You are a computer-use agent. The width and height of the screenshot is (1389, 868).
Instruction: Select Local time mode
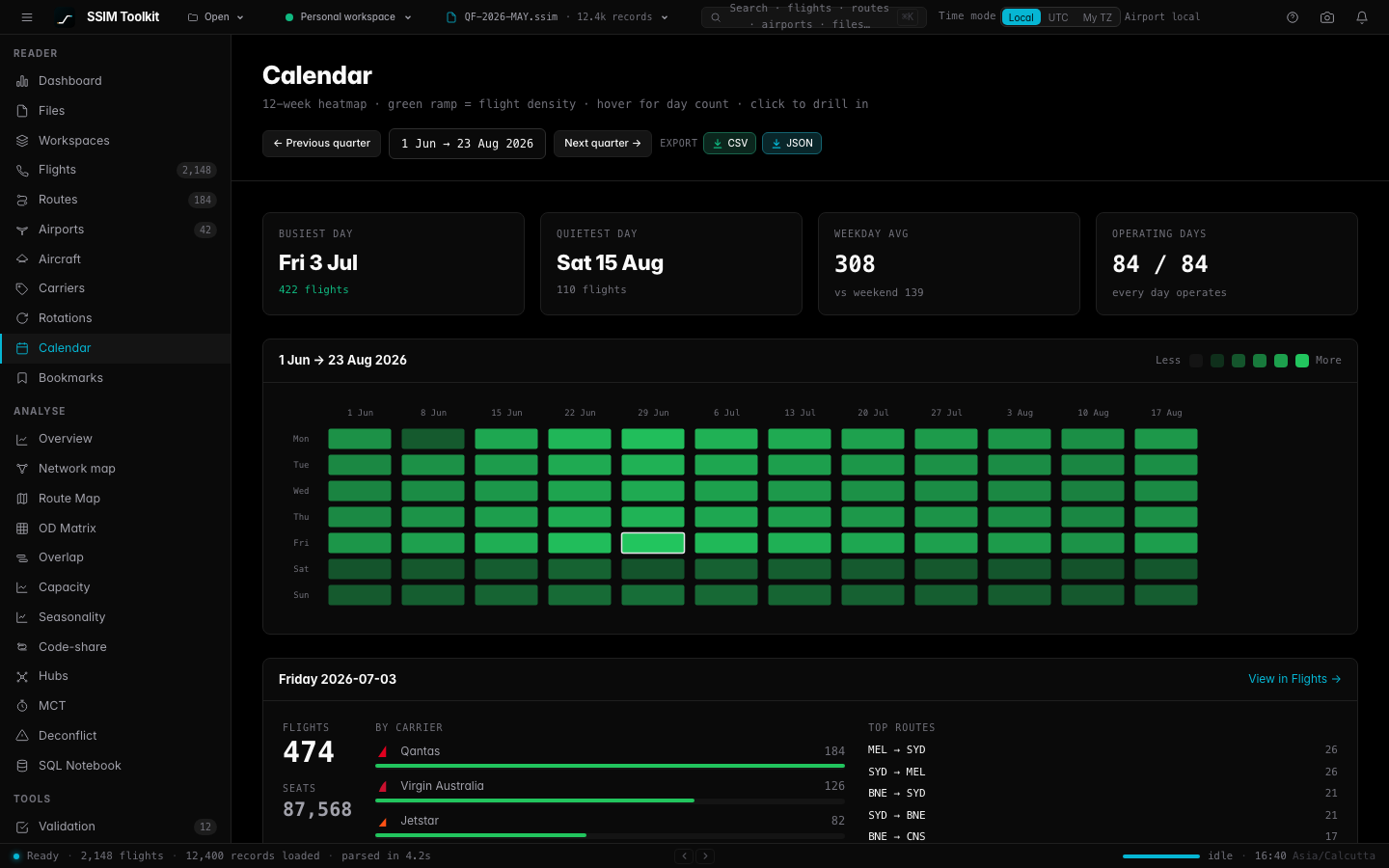coord(1021,17)
